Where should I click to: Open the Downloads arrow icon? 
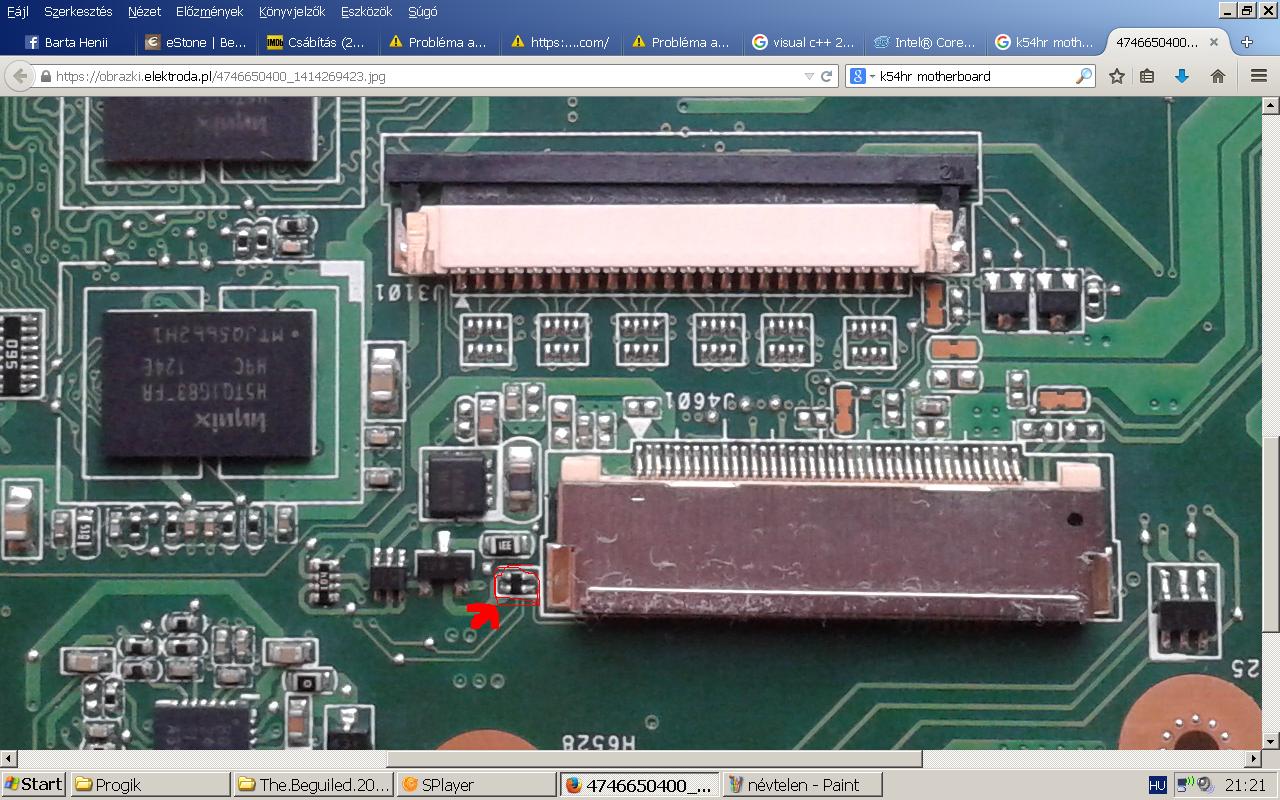1182,76
